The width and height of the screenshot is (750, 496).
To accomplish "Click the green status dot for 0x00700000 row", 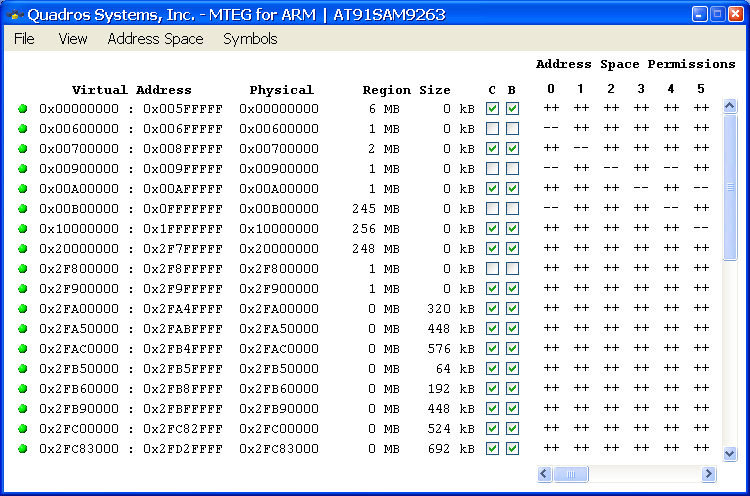I will click(22, 149).
